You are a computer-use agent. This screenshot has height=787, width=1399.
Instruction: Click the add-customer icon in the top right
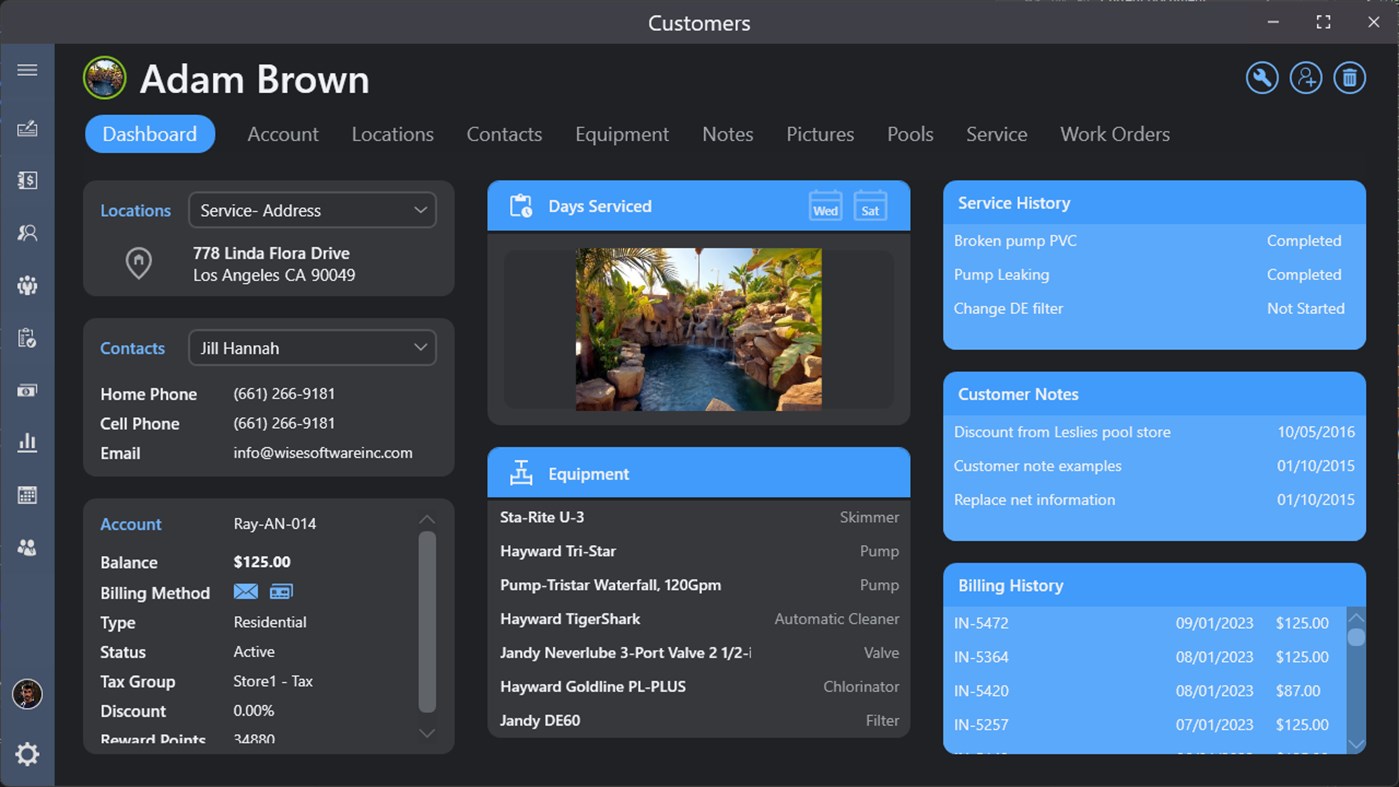point(1306,77)
